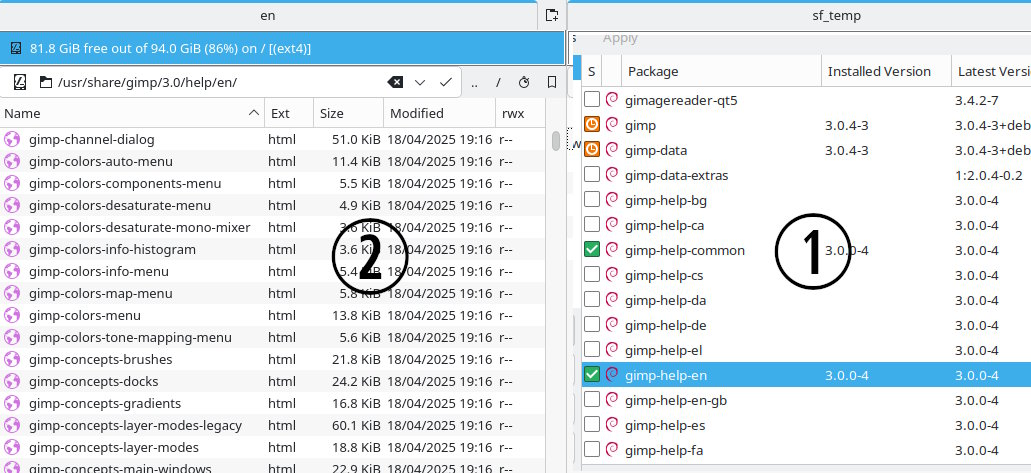The width and height of the screenshot is (1031, 473).
Task: Click the disk icon in the free-space bar
Action: tap(16, 49)
